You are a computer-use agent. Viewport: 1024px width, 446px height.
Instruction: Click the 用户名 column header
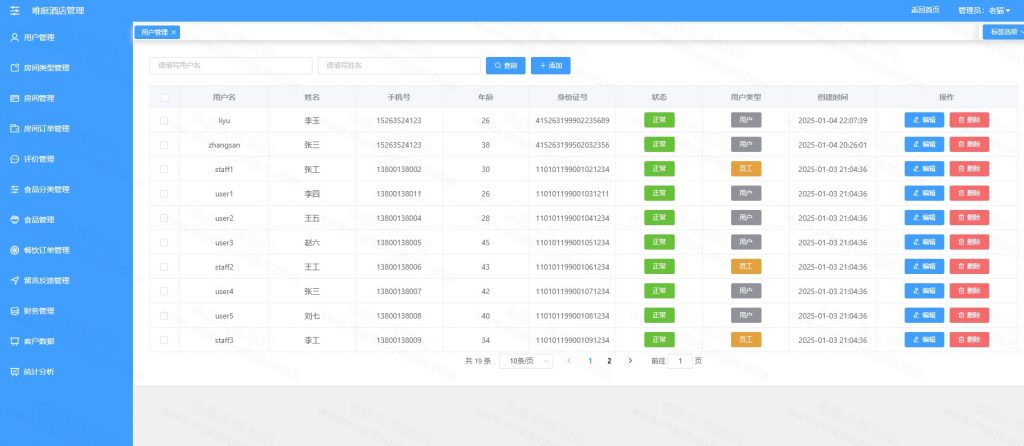click(224, 97)
